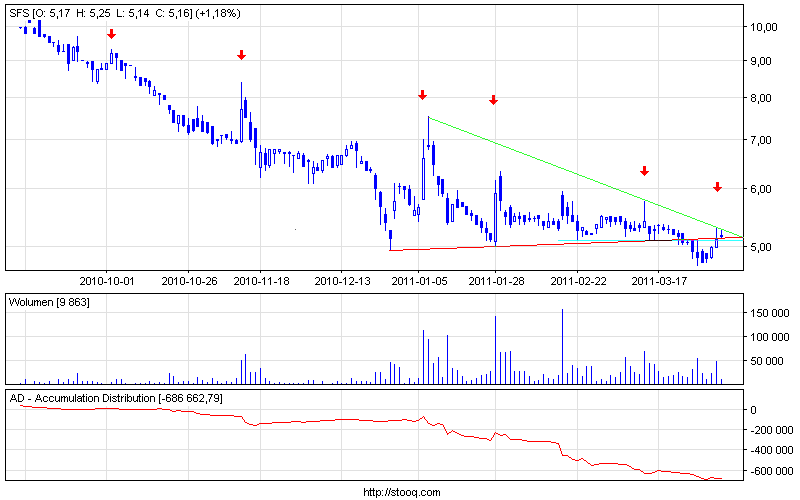Select the 100 000 volume axis label
Screen dimensions: 800x500
click(769, 337)
